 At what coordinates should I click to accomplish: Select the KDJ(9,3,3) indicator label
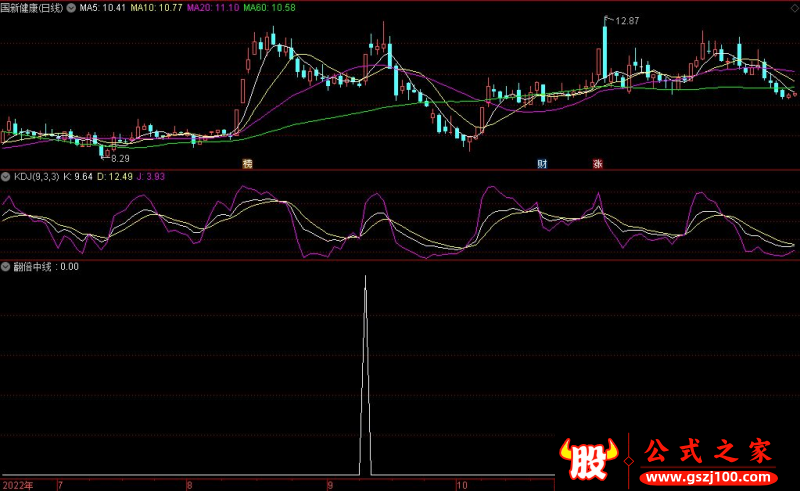pyautogui.click(x=36, y=176)
